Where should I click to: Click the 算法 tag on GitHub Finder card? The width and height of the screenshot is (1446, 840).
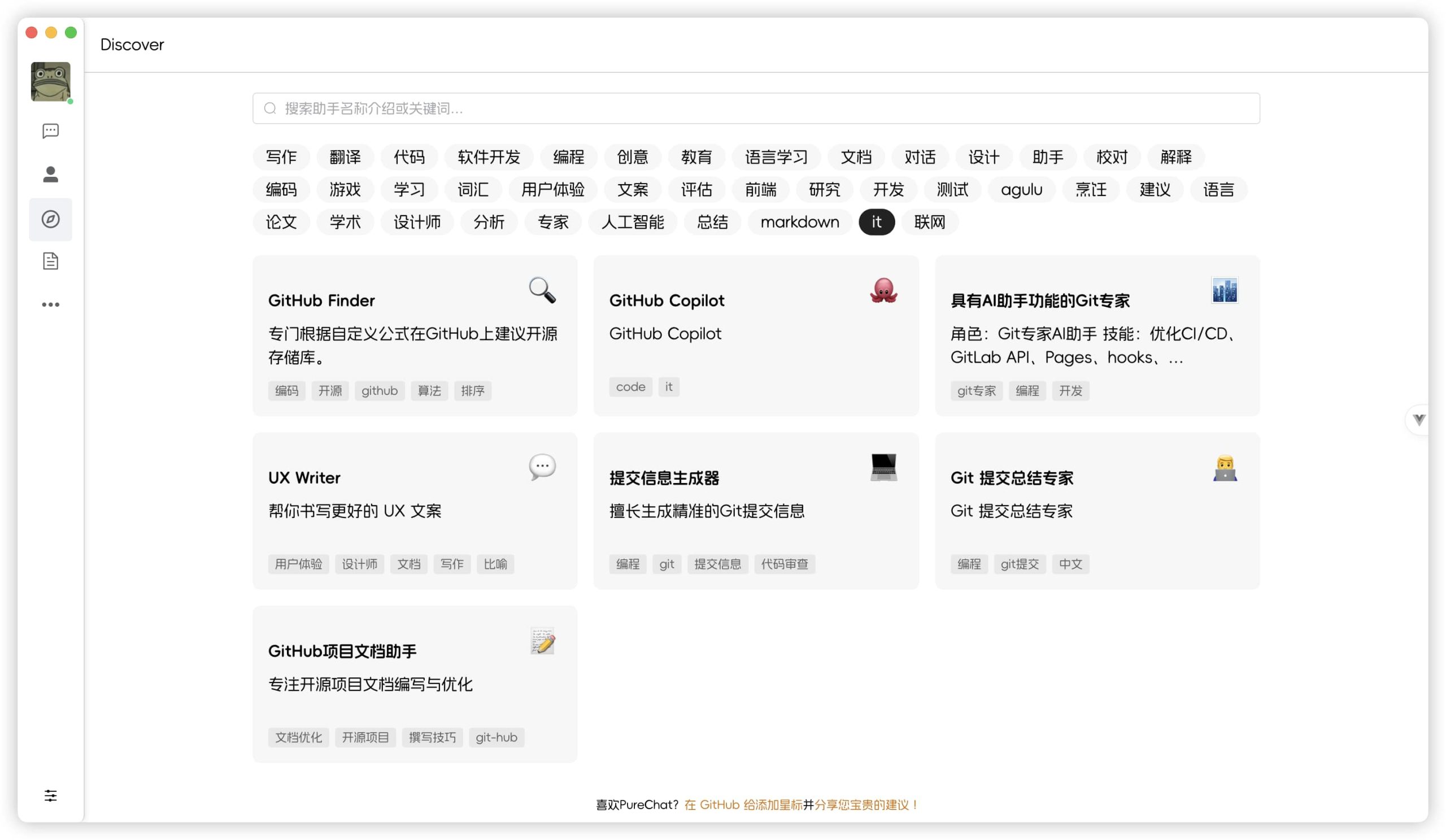pos(429,391)
